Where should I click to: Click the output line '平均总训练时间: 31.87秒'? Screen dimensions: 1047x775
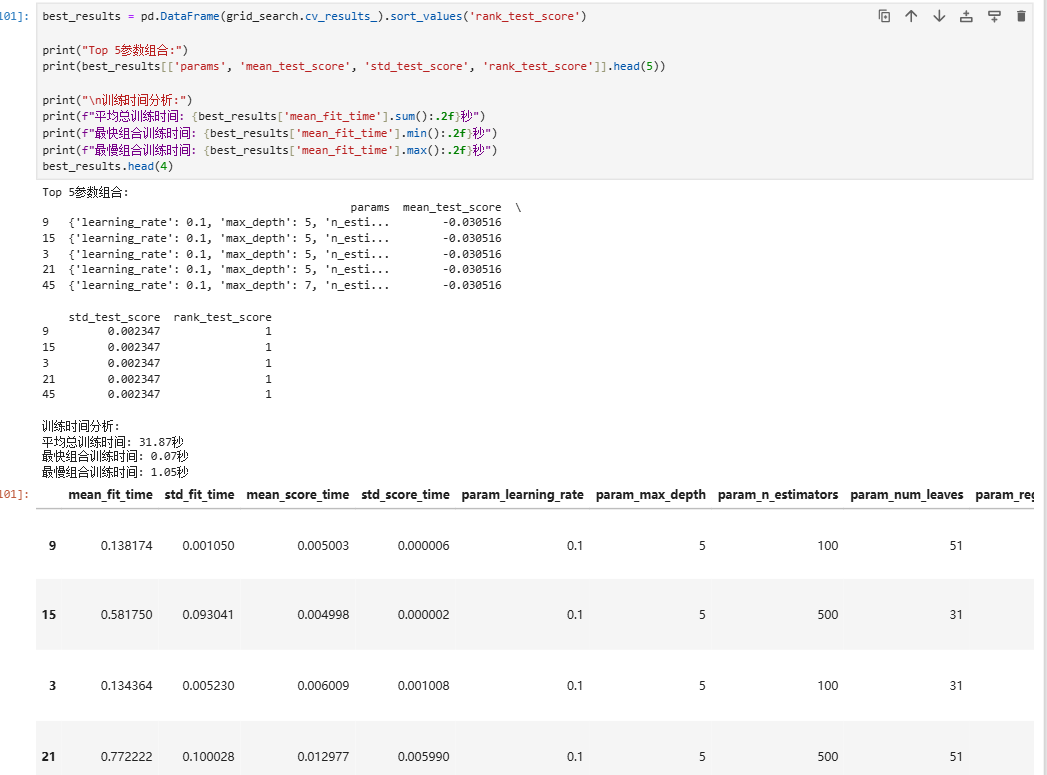pyautogui.click(x=112, y=442)
